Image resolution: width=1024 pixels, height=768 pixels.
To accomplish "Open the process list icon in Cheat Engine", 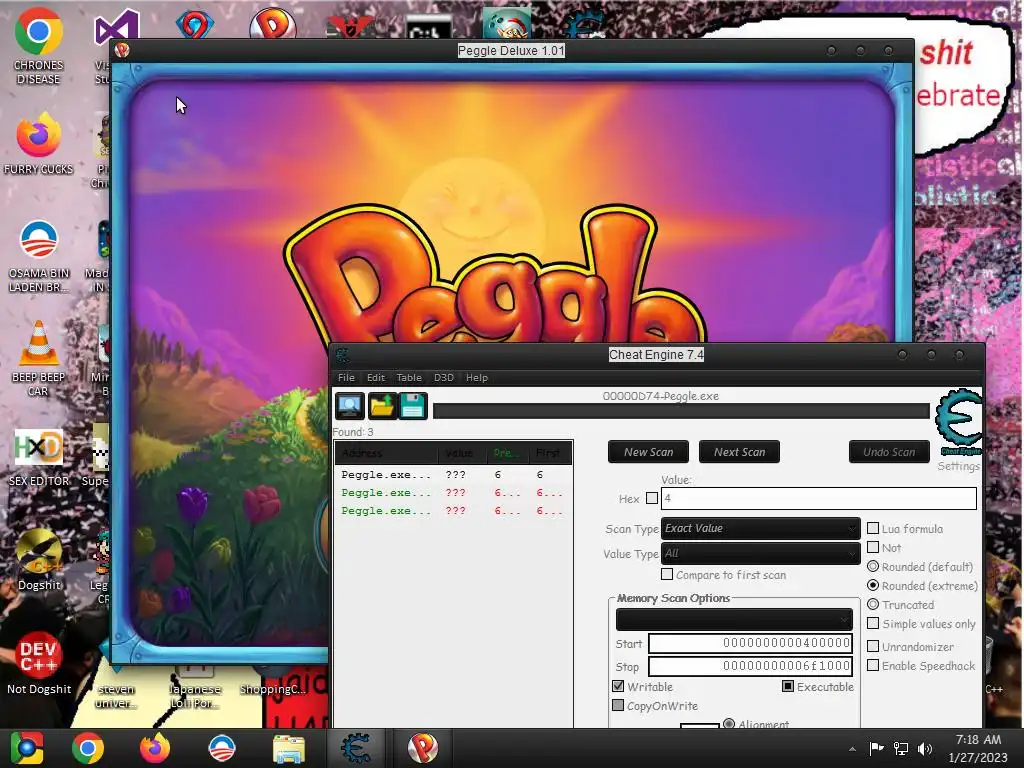I will (x=349, y=406).
